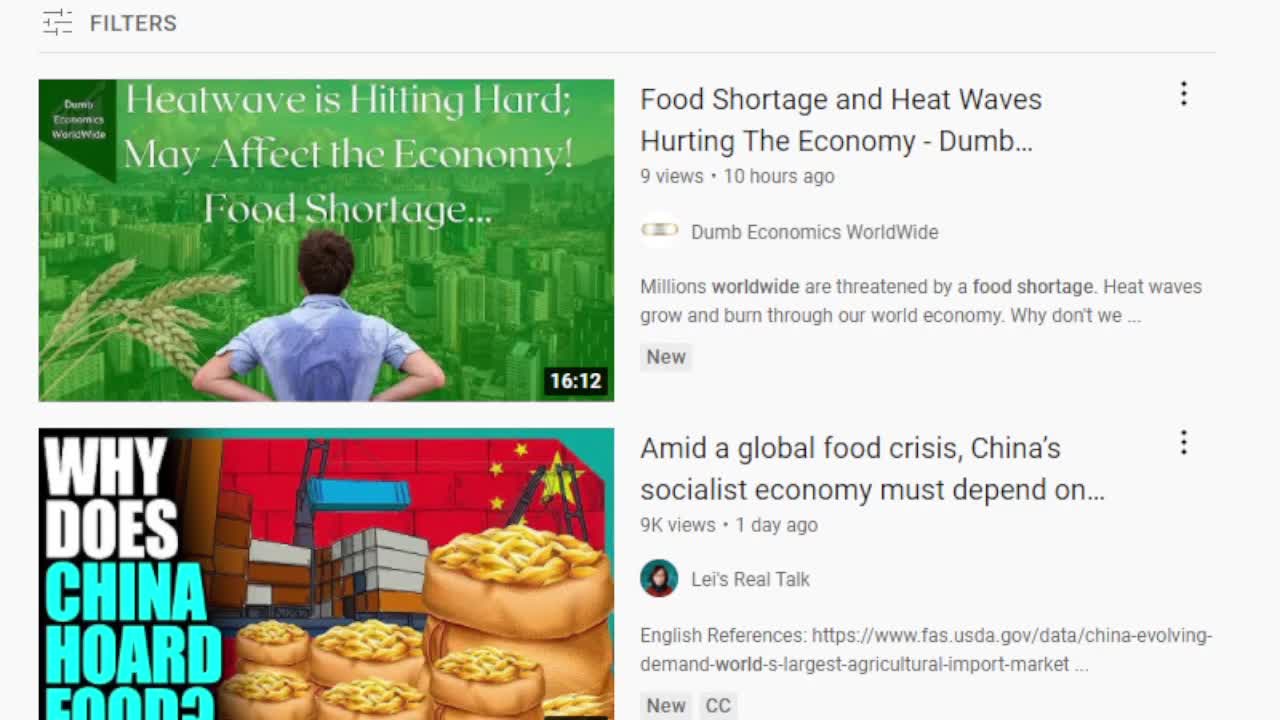Click the FILTERS label
1280x720 pixels.
click(x=133, y=23)
